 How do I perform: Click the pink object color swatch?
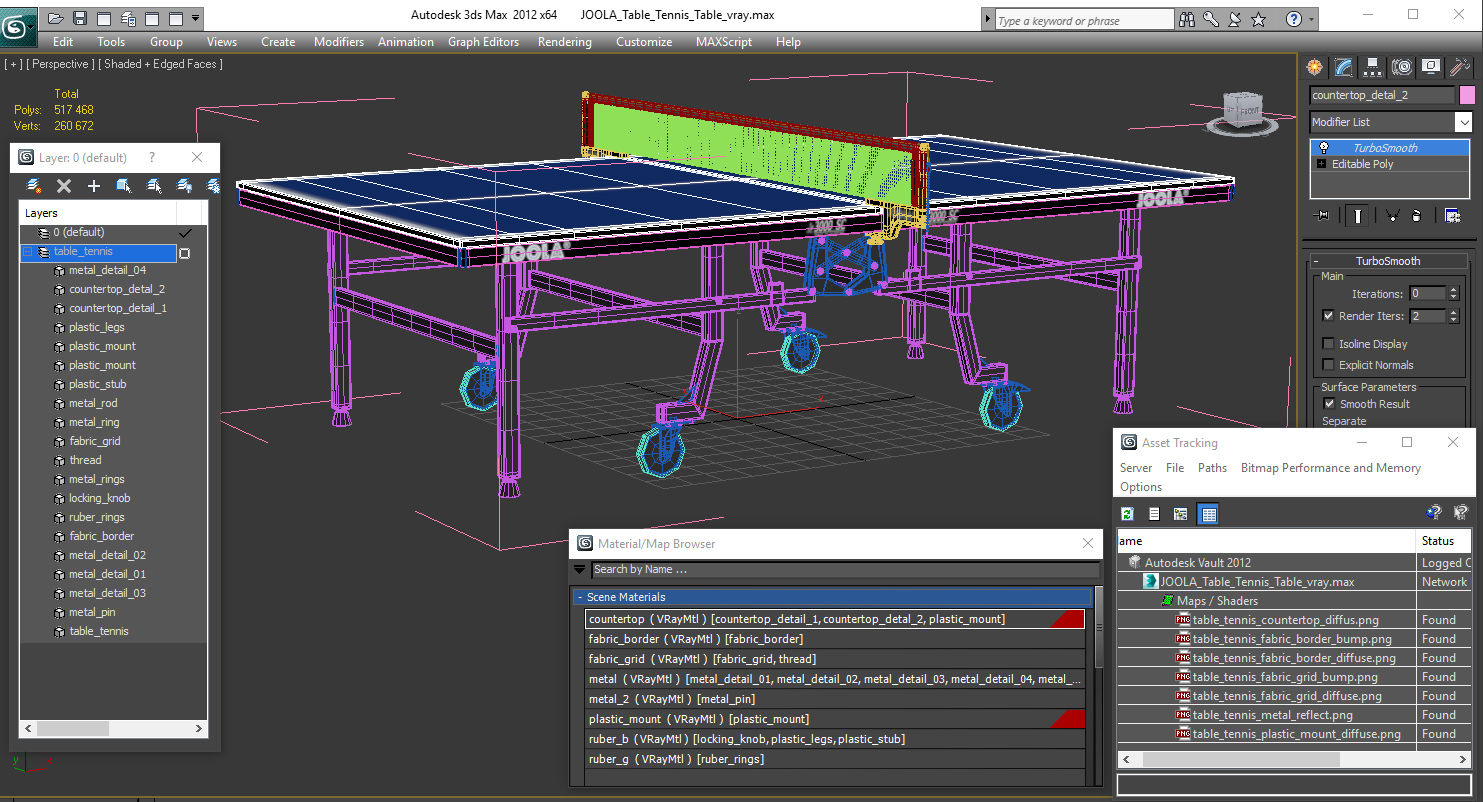(1467, 95)
